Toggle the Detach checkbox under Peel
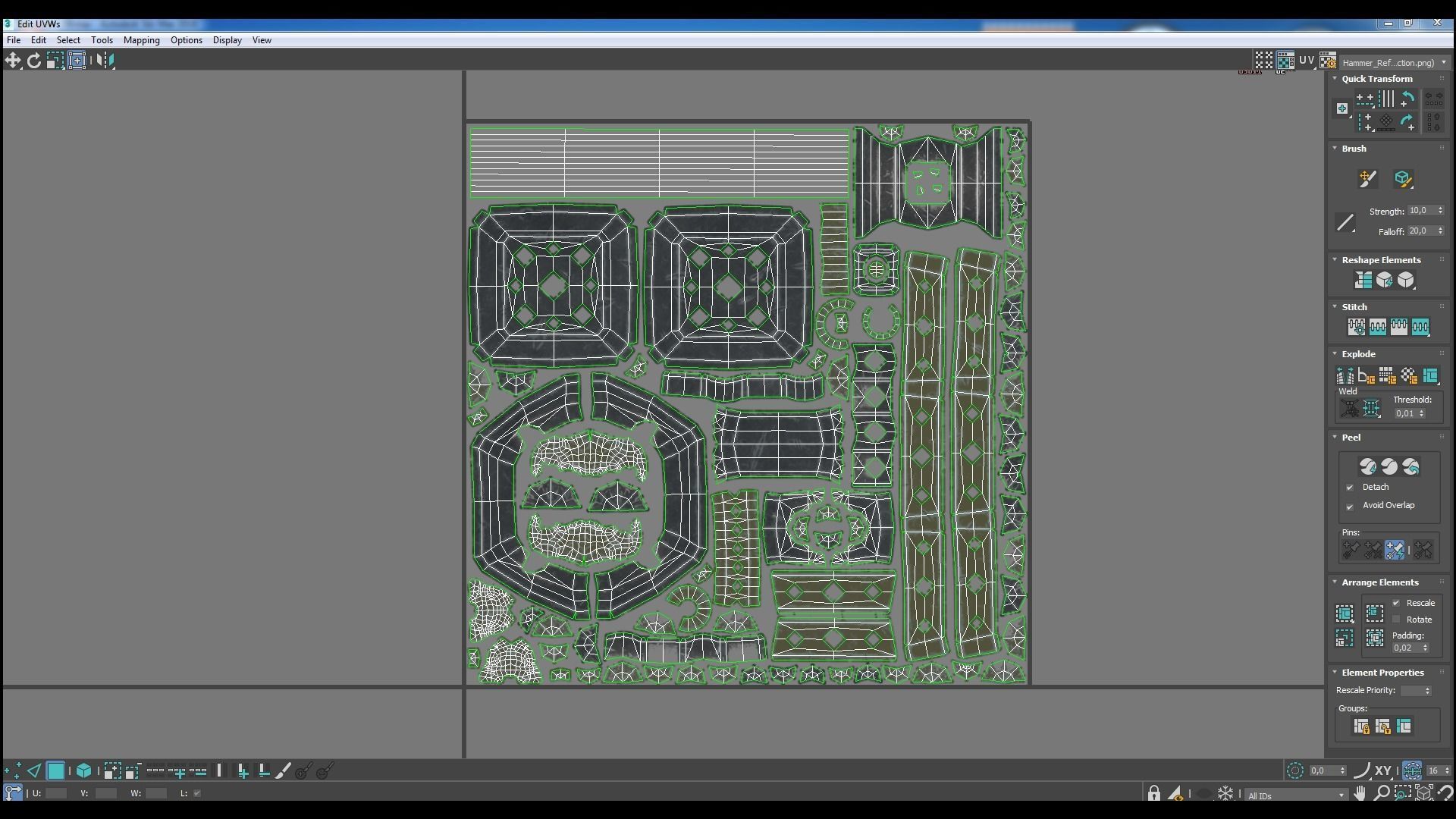 tap(1350, 488)
